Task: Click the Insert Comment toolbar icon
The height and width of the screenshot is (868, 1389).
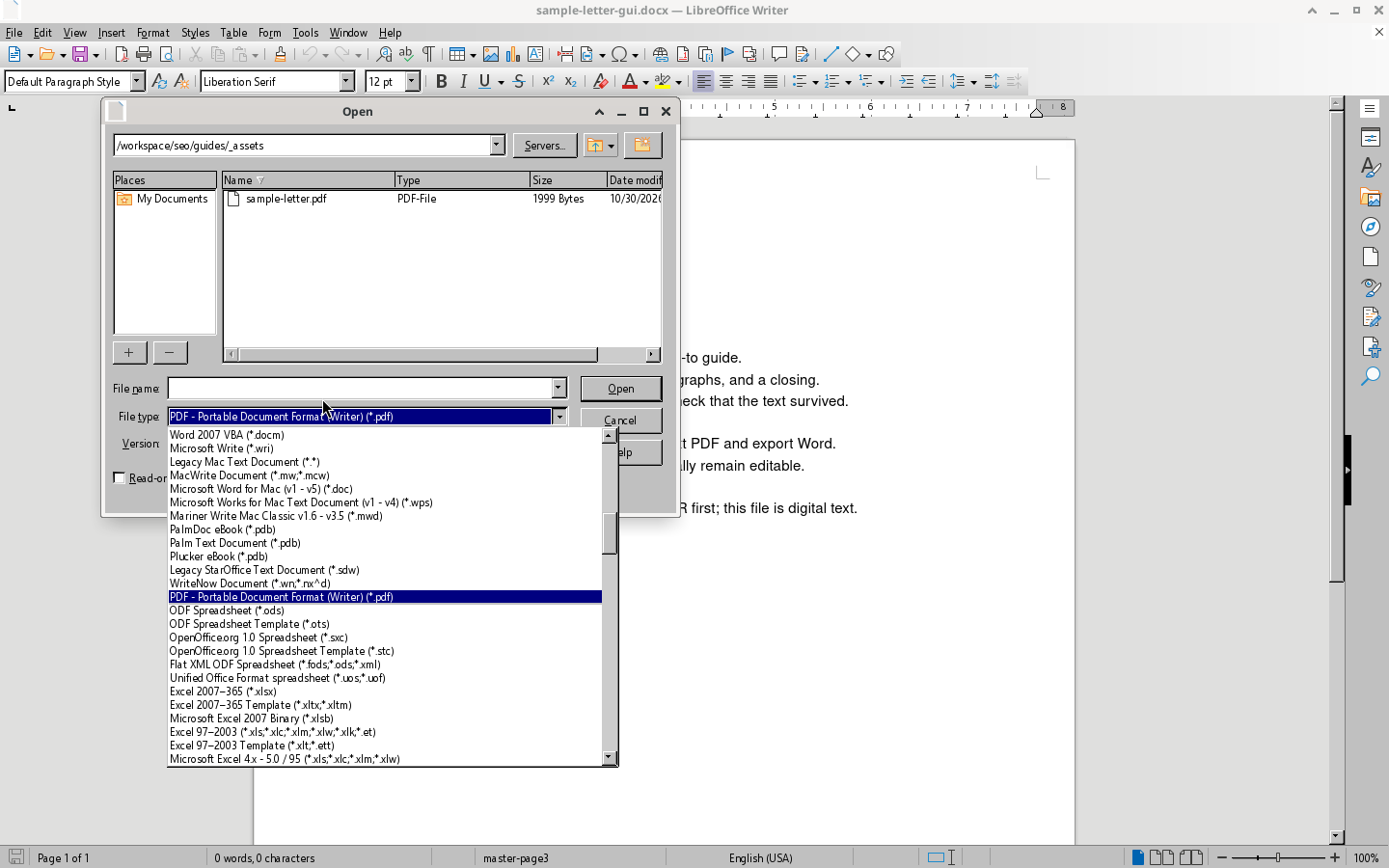Action: click(x=778, y=54)
